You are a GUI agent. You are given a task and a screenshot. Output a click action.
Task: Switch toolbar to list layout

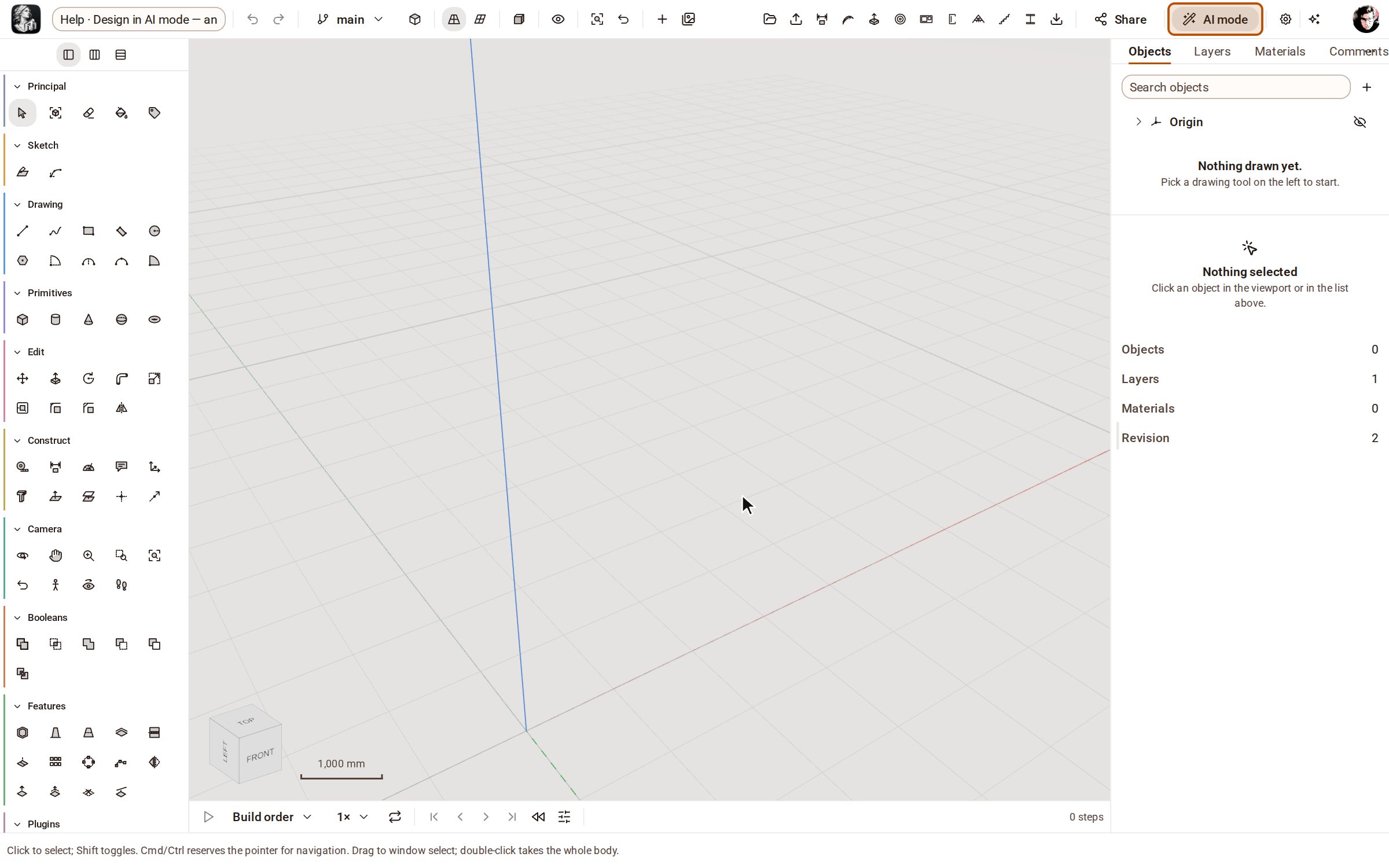coord(120,54)
